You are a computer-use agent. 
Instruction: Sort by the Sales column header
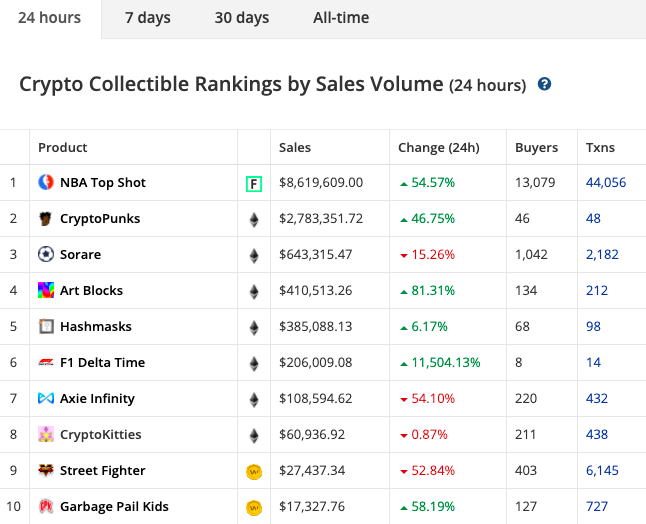point(295,147)
